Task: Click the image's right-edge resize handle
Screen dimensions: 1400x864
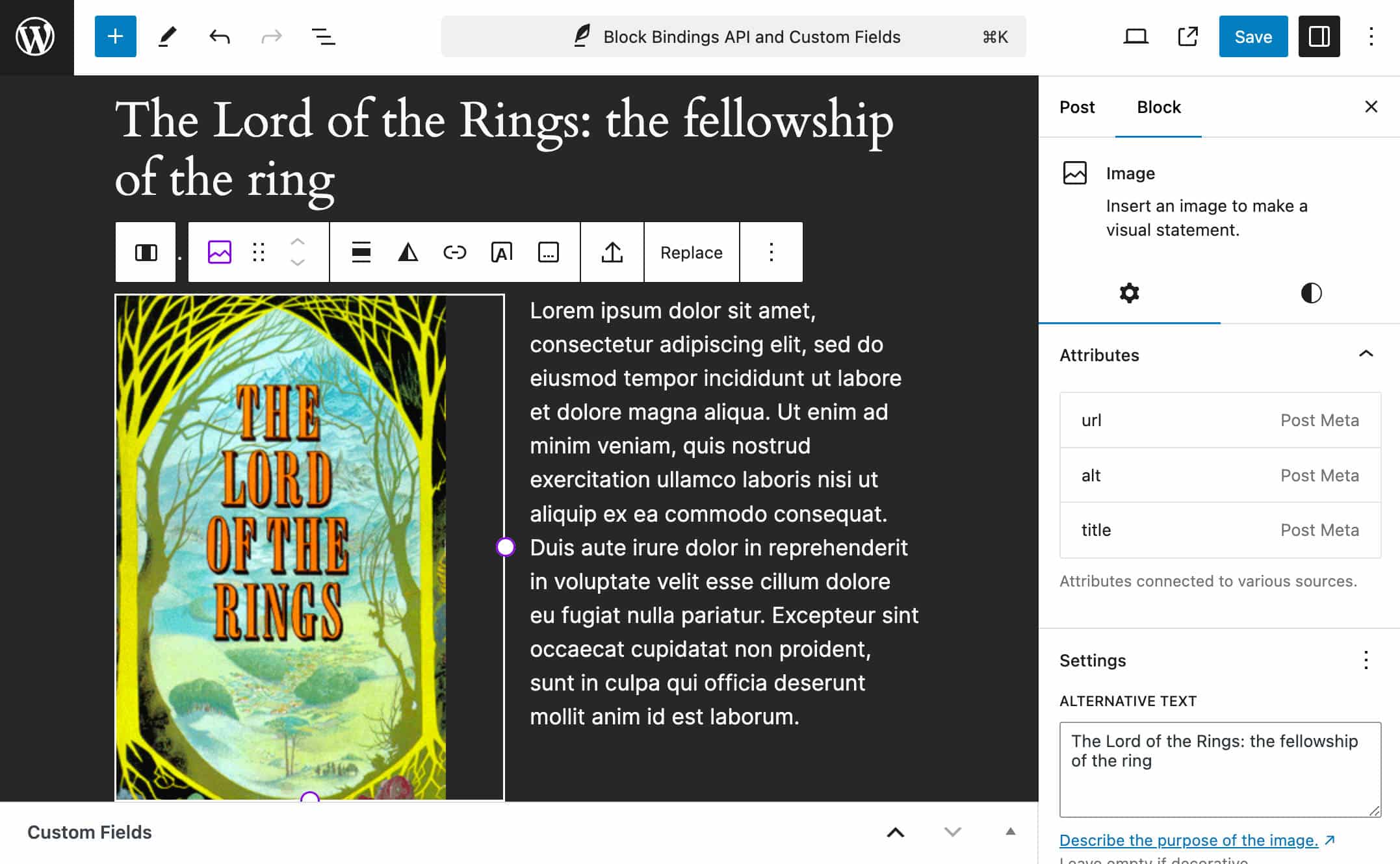Action: coord(505,547)
